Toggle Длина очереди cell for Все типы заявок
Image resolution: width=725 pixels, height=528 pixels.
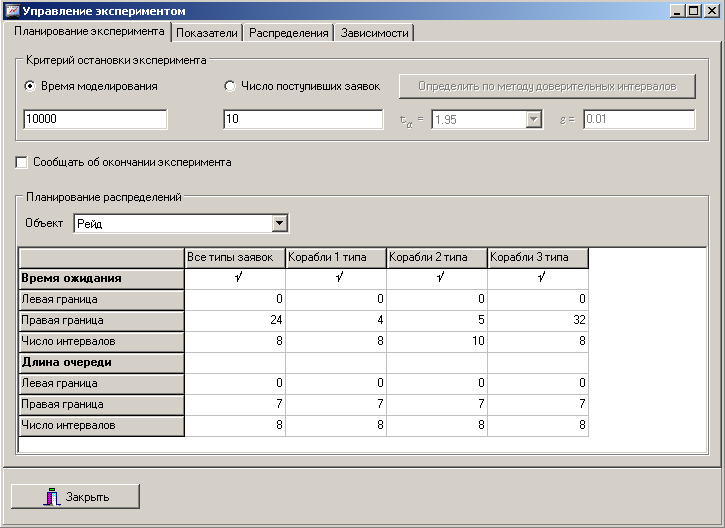(235, 363)
